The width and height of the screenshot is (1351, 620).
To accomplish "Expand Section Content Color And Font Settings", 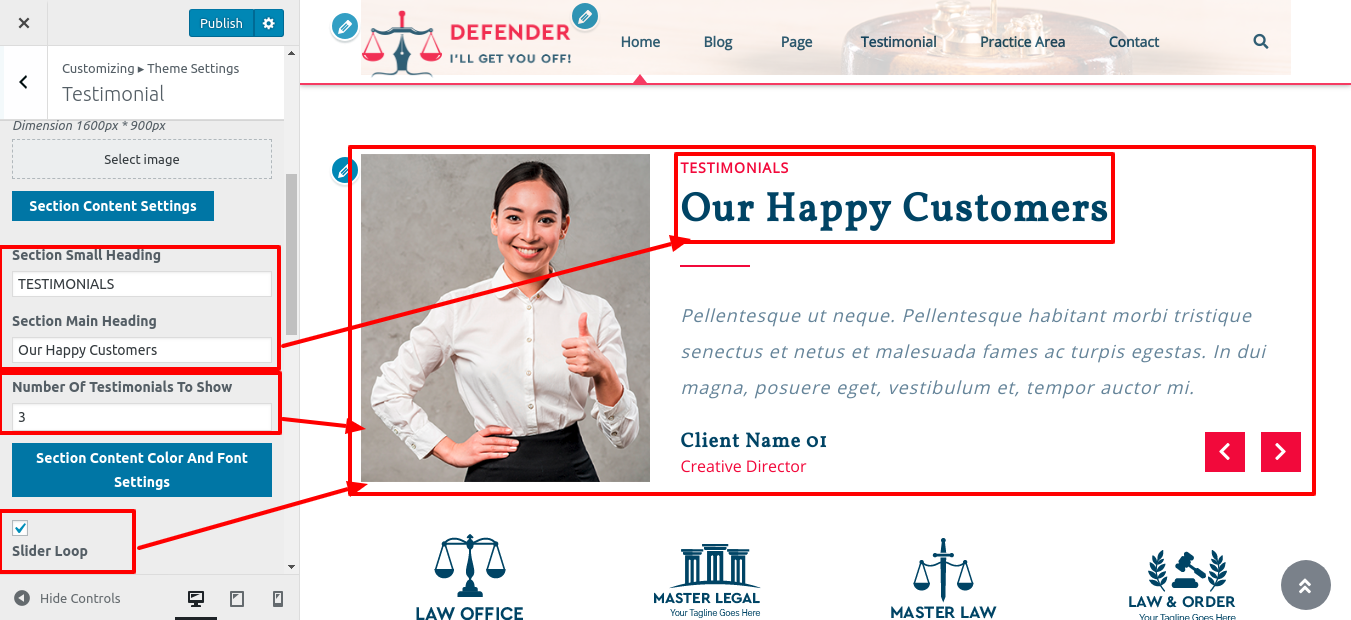I will (142, 470).
